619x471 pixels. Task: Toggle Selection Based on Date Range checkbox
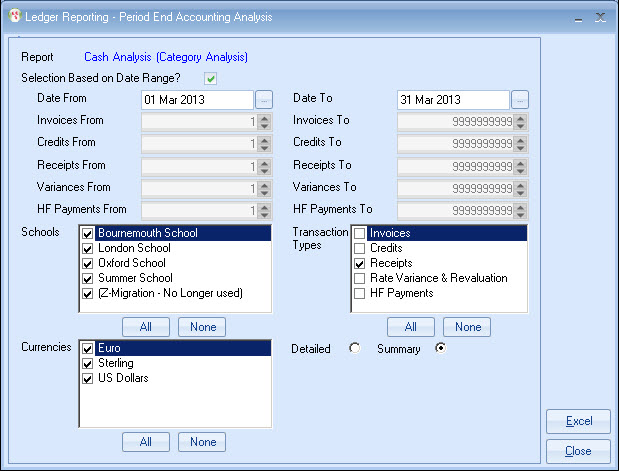click(x=211, y=78)
